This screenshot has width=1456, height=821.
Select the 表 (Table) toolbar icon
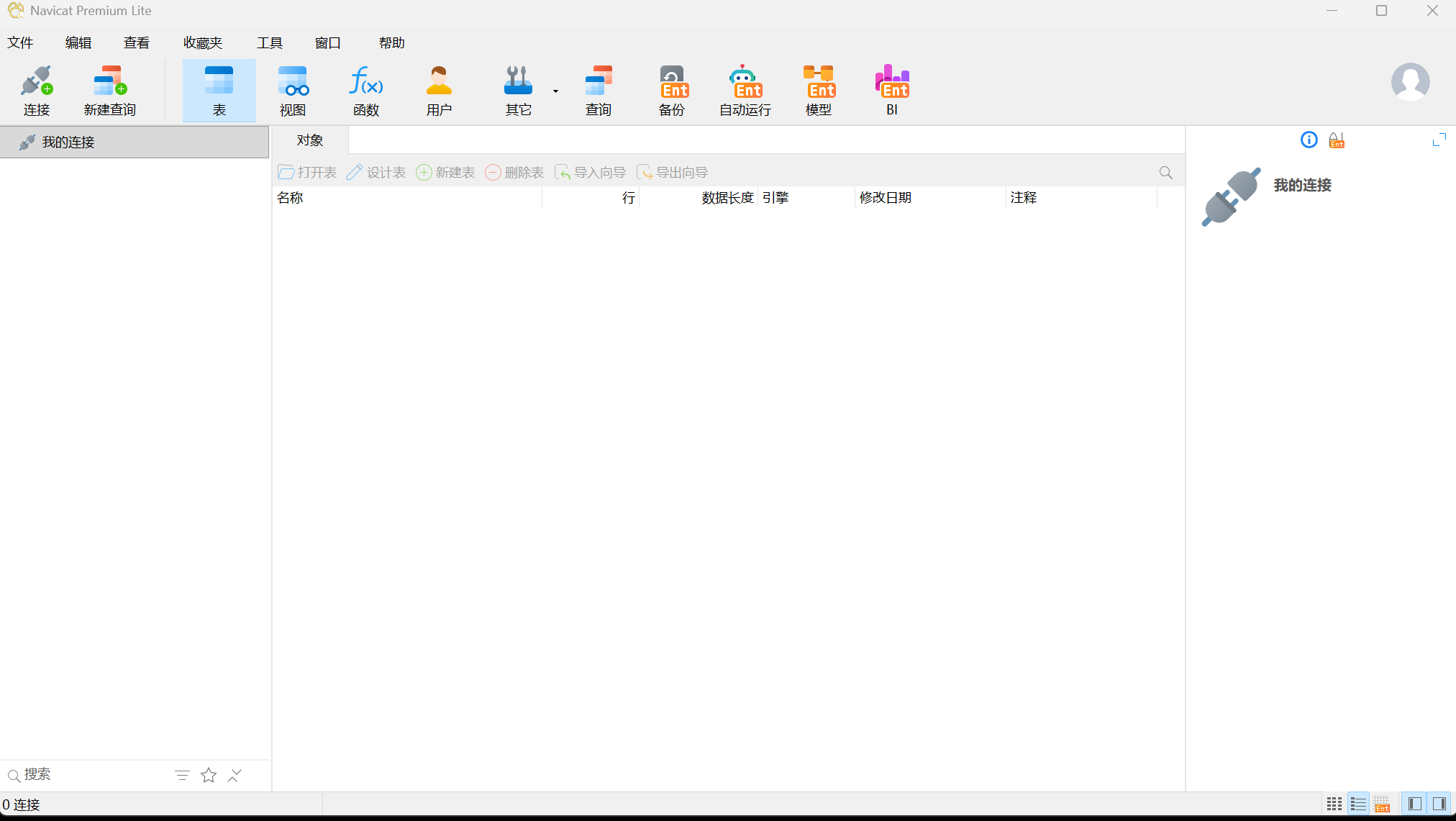[219, 91]
